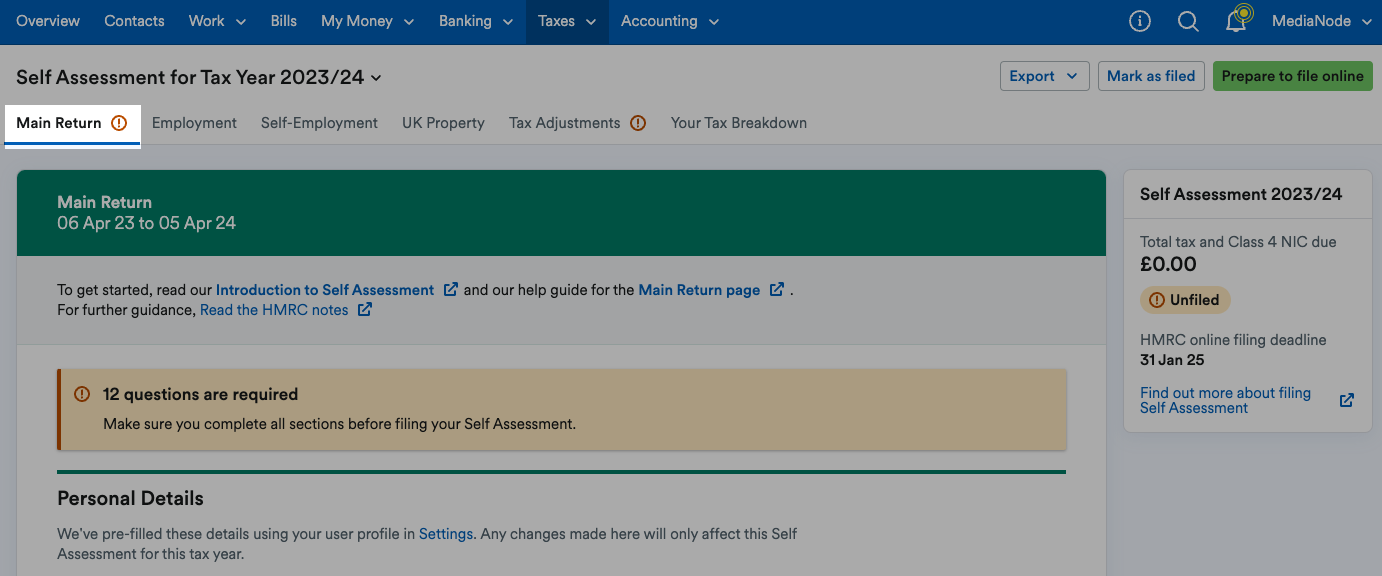Click the Mark as filed button
Viewport: 1382px width, 576px height.
1151,76
